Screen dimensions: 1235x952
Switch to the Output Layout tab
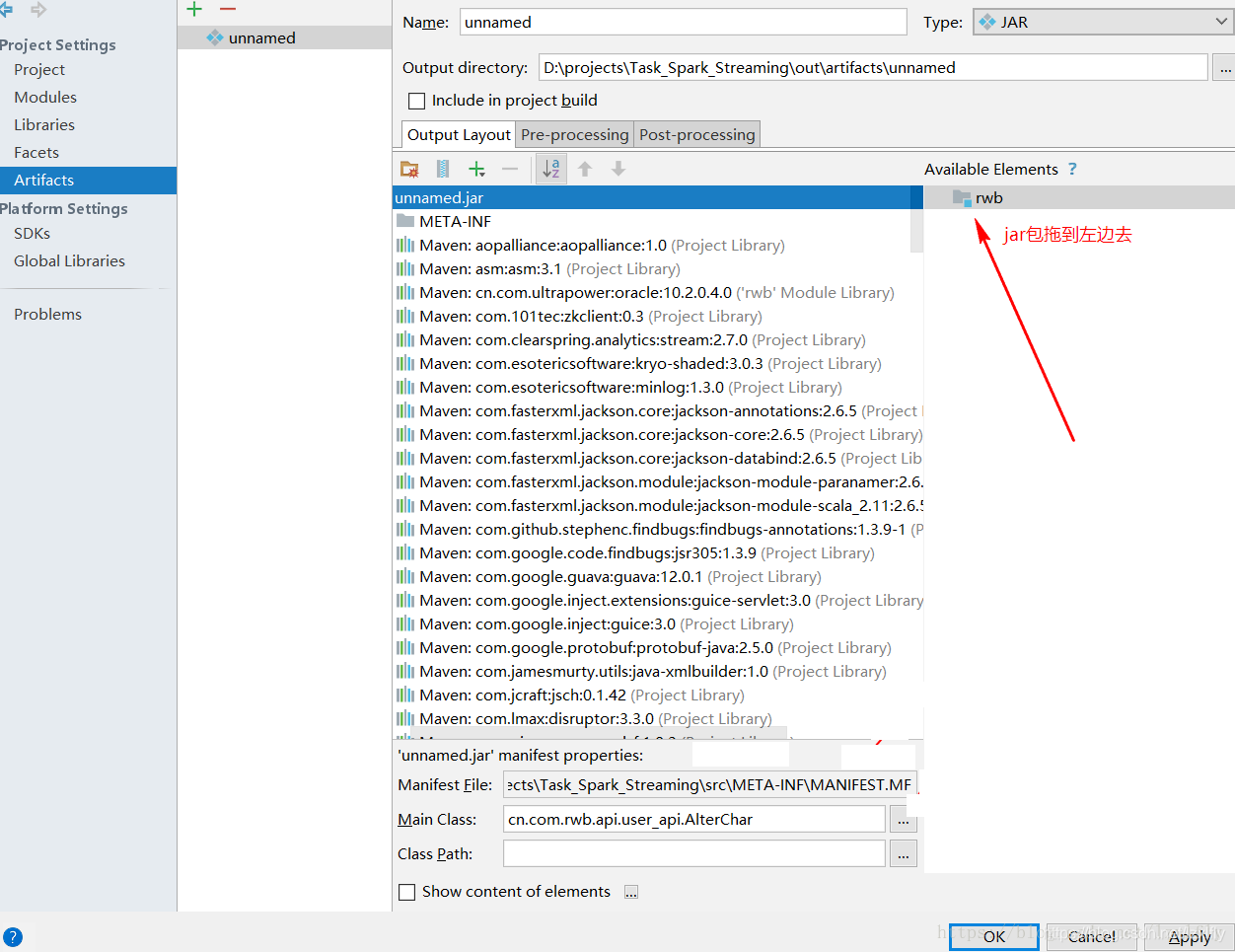459,134
